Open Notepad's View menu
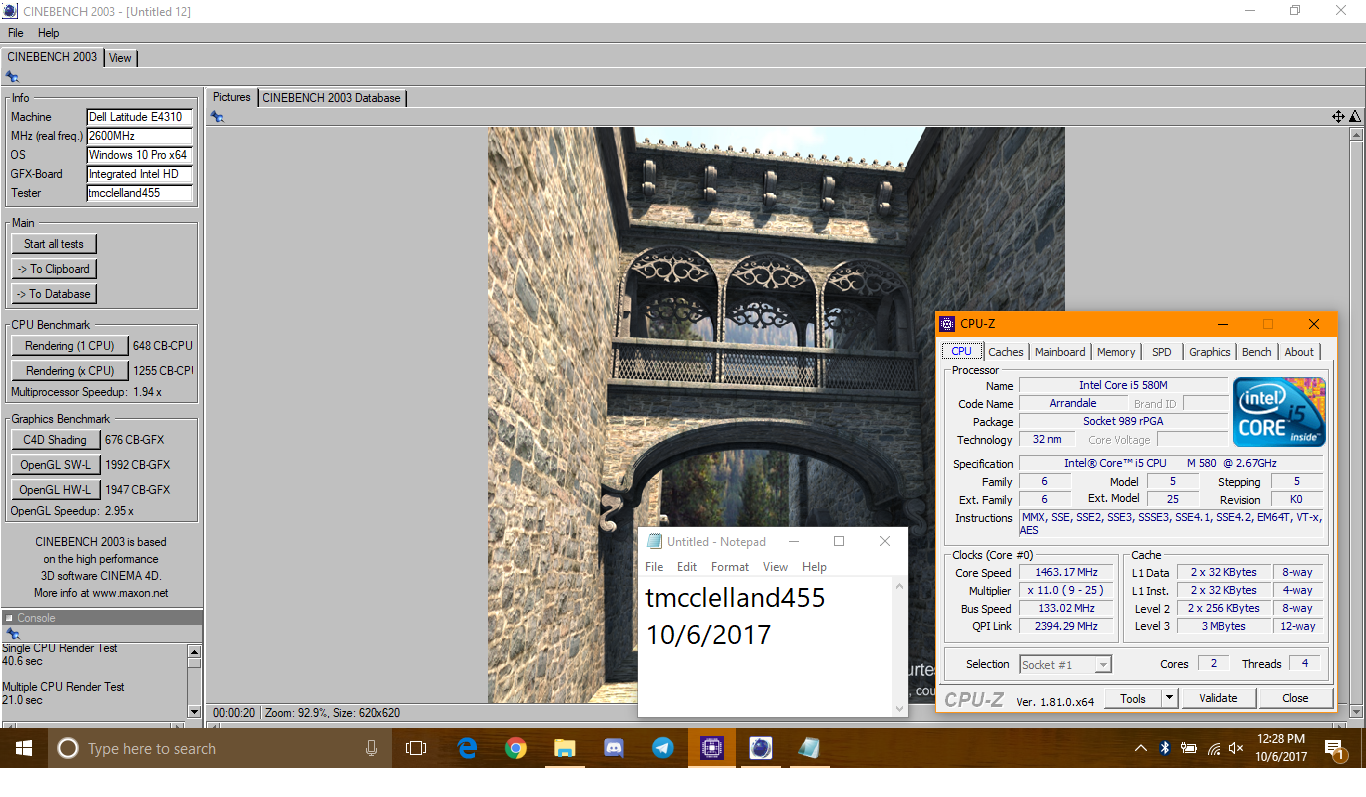Image resolution: width=1366 pixels, height=797 pixels. [775, 567]
